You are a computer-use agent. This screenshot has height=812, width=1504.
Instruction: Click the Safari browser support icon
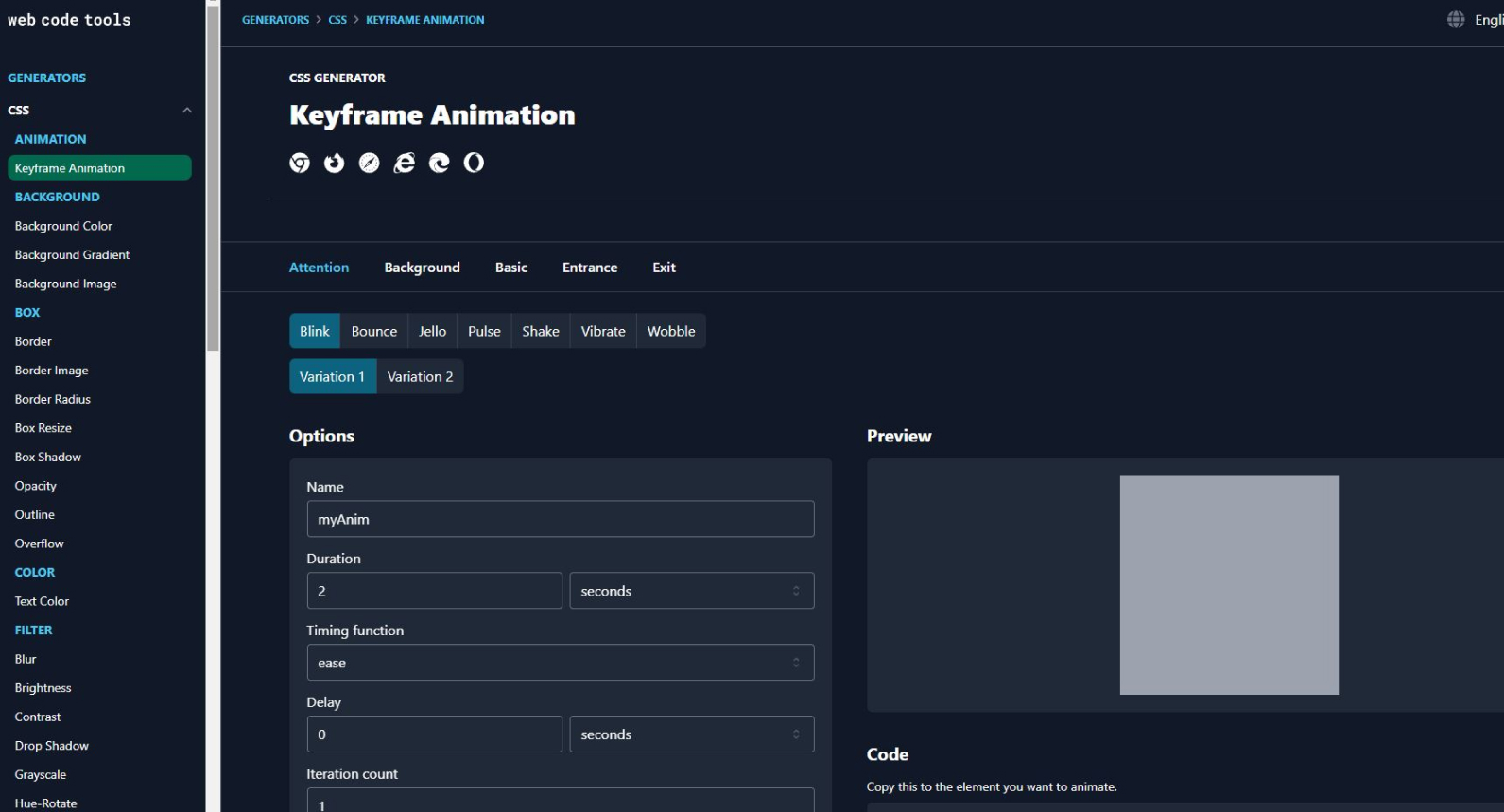[370, 163]
